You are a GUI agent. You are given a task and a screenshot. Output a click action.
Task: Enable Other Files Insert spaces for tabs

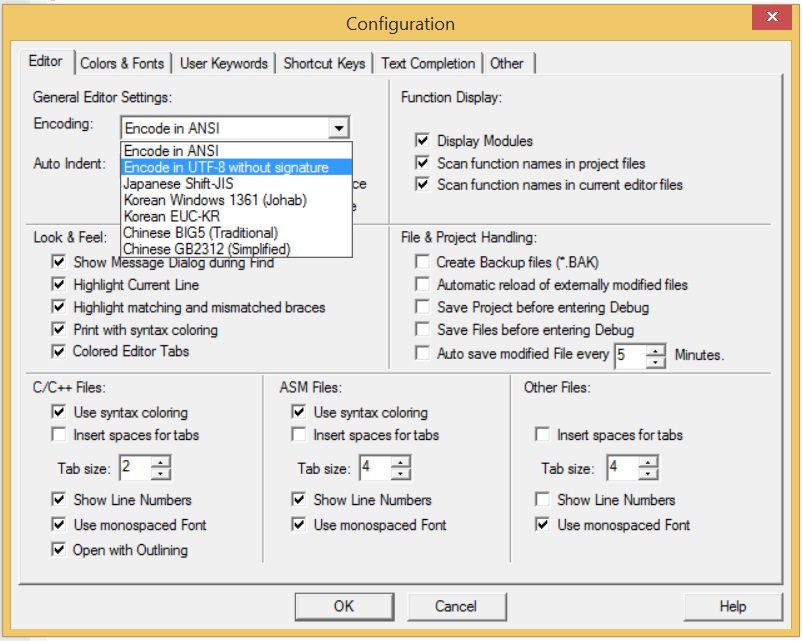point(542,435)
